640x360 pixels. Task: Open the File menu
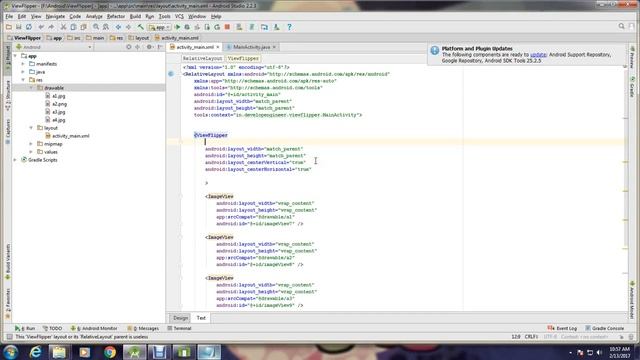pos(9,16)
